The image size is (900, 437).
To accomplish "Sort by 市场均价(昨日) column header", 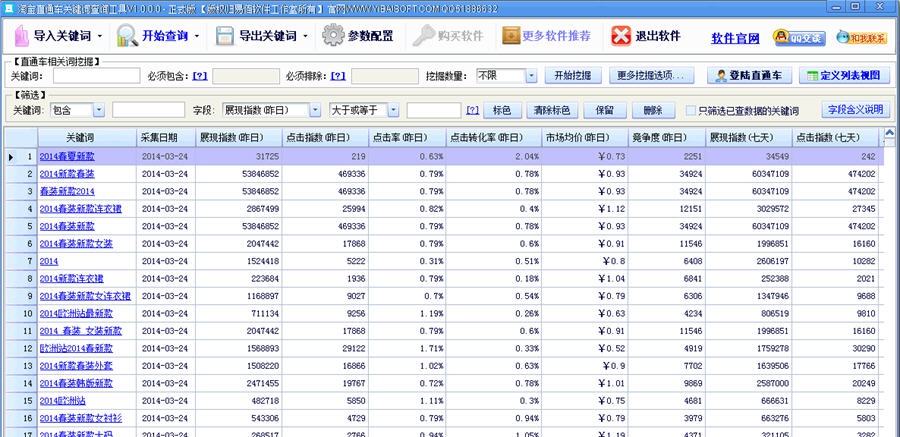I will click(585, 138).
